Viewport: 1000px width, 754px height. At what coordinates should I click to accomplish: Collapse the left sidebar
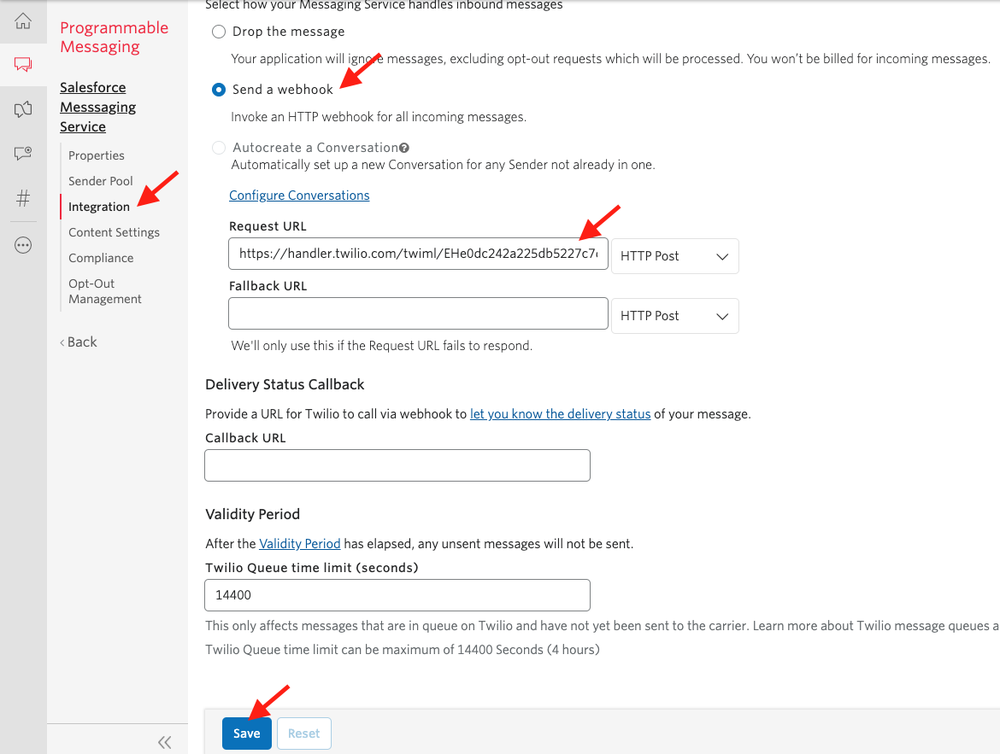click(164, 742)
